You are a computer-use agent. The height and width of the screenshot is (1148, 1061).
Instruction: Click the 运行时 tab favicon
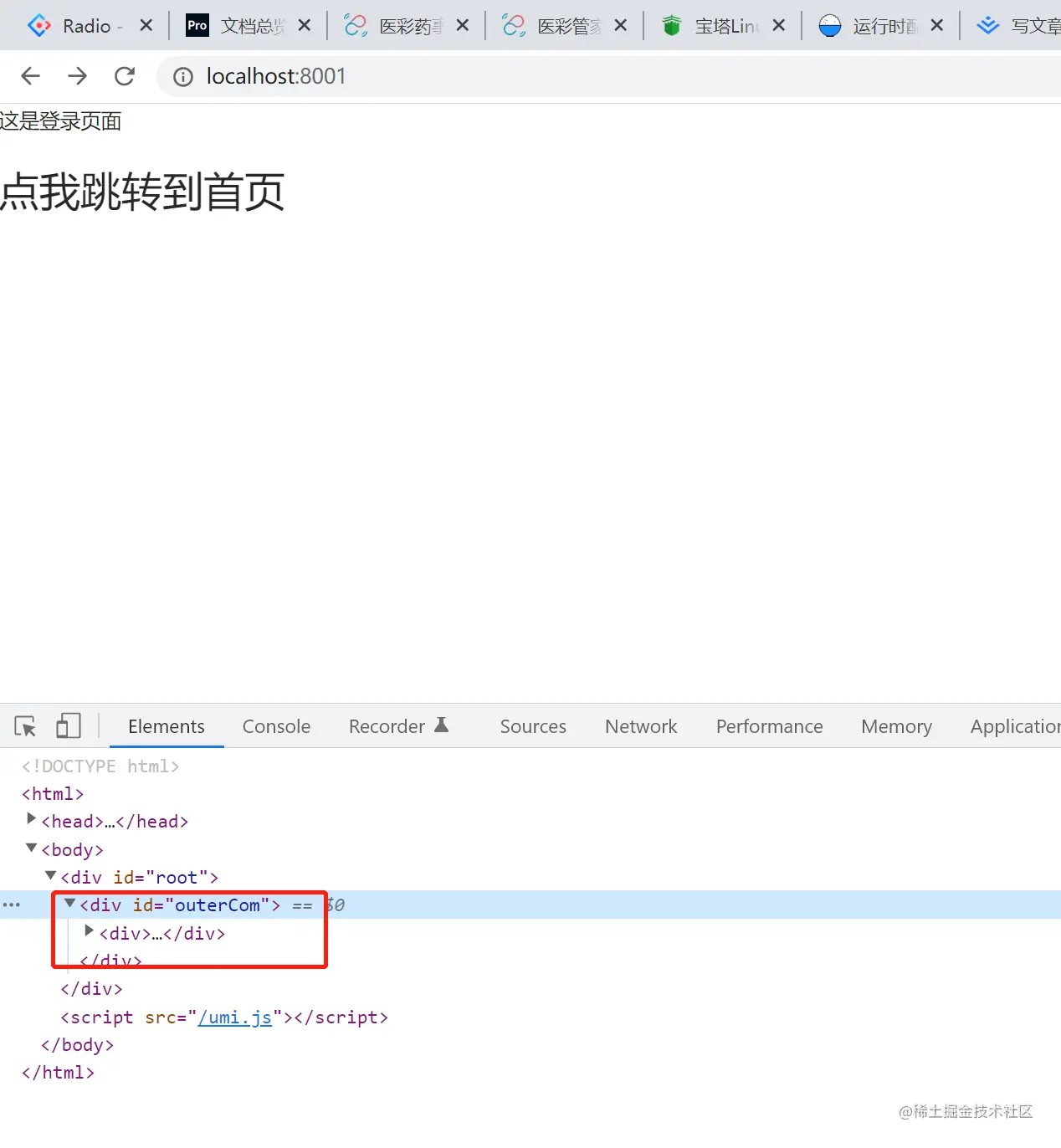pos(829,26)
